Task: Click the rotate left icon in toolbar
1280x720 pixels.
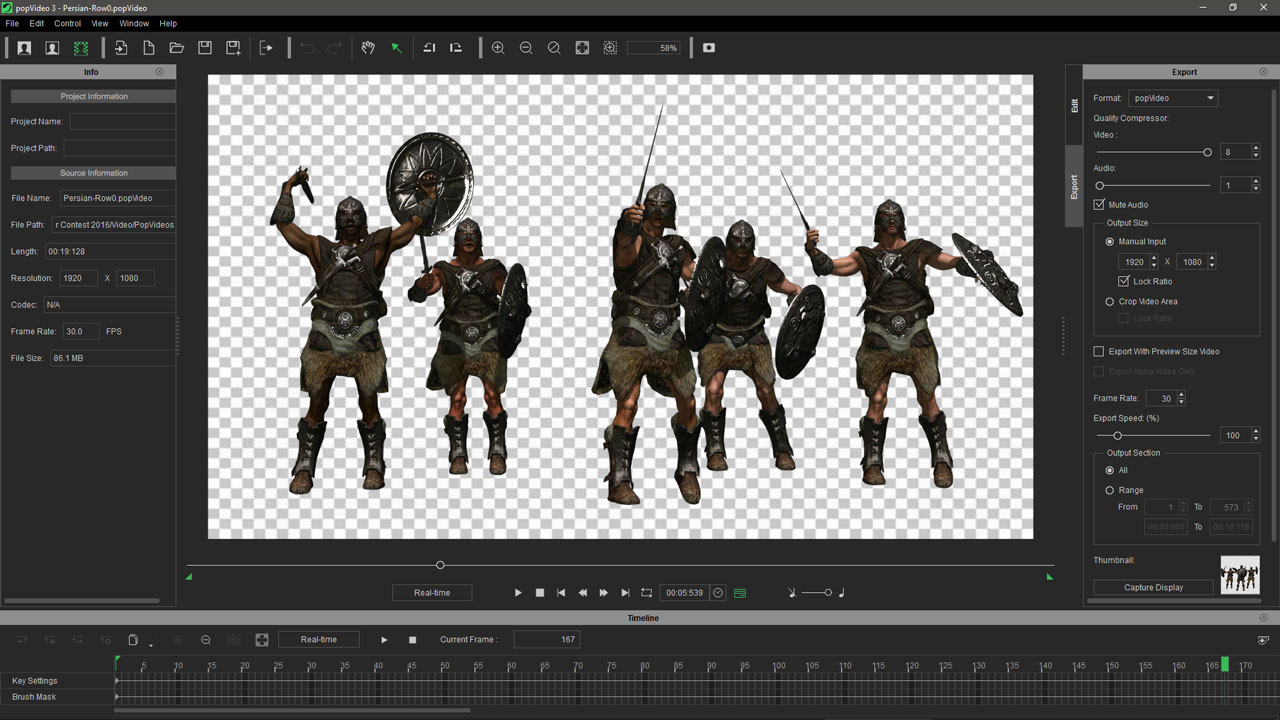Action: 429,48
